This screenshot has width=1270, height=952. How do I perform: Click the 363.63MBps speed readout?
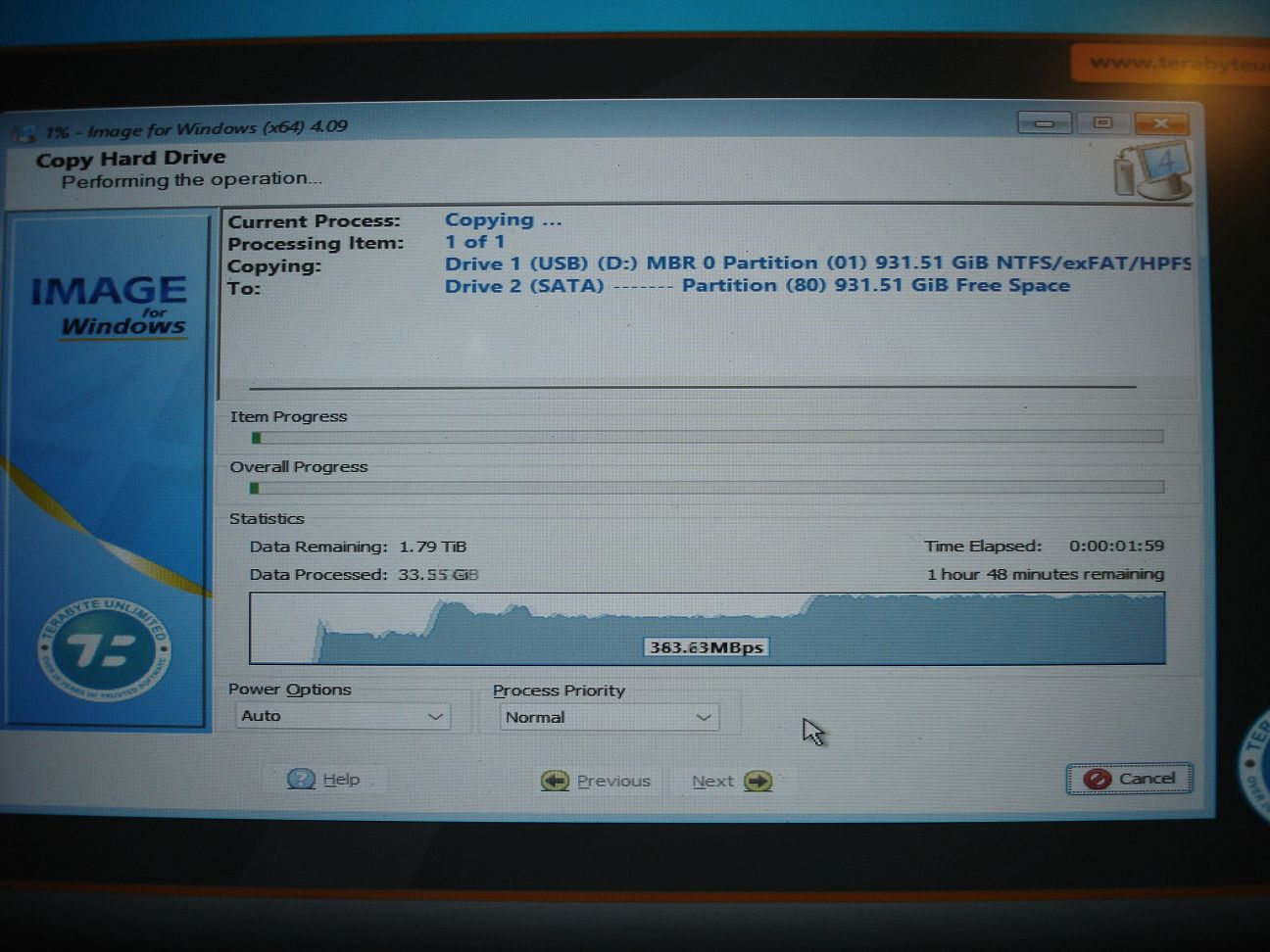(x=707, y=647)
